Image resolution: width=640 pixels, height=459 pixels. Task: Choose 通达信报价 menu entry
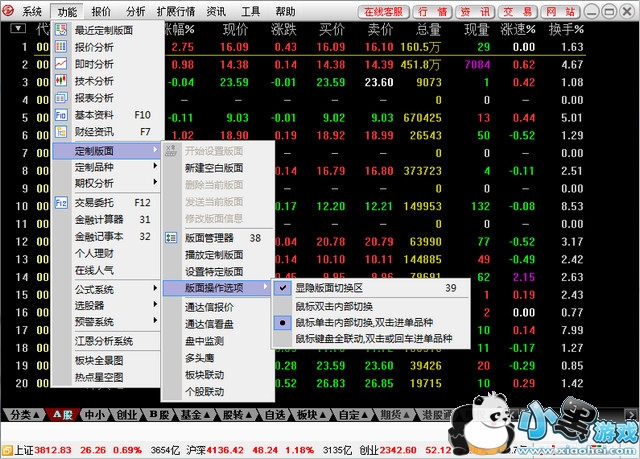point(217,307)
